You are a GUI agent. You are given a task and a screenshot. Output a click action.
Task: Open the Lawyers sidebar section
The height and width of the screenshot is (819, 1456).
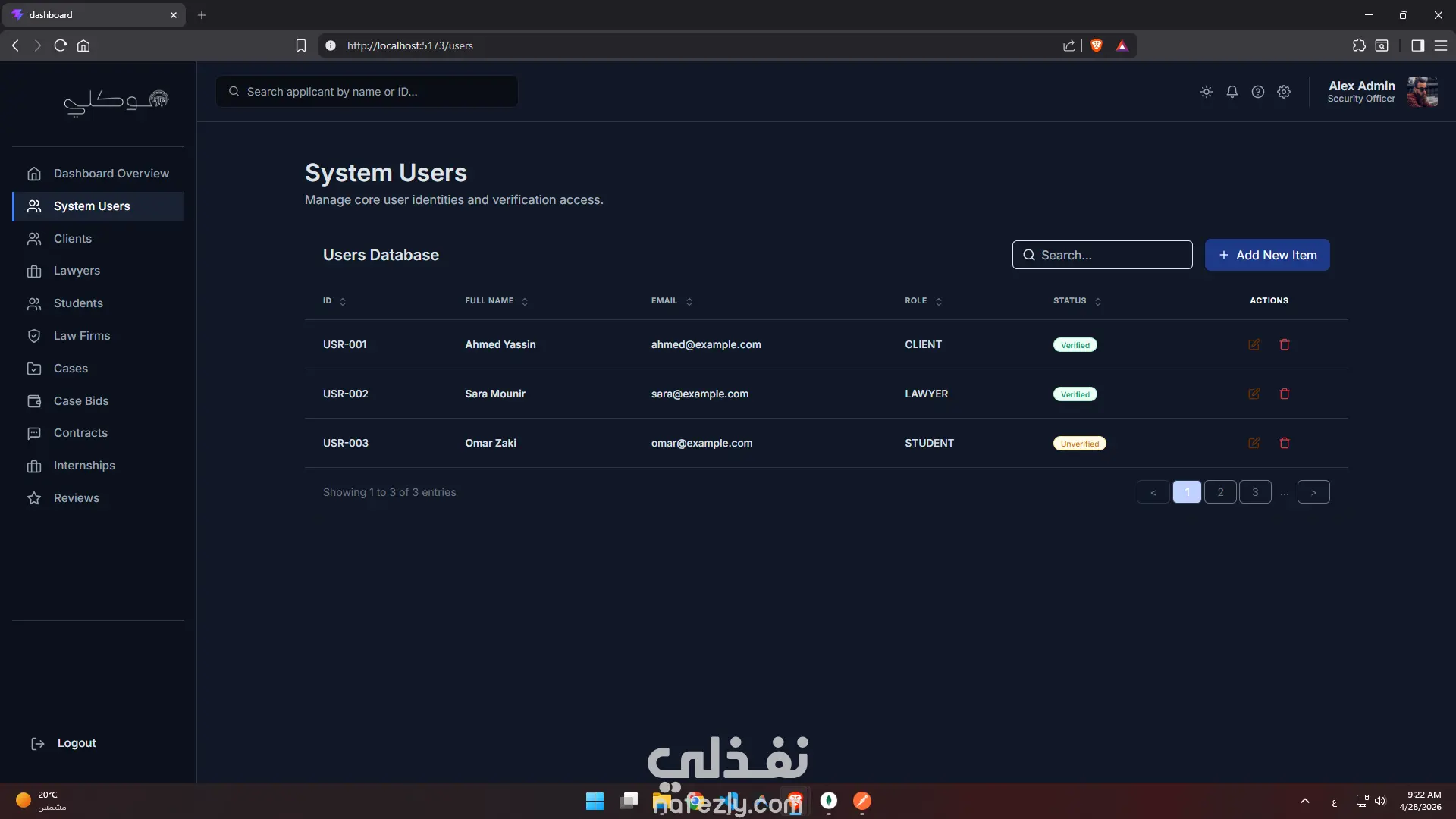pyautogui.click(x=99, y=271)
